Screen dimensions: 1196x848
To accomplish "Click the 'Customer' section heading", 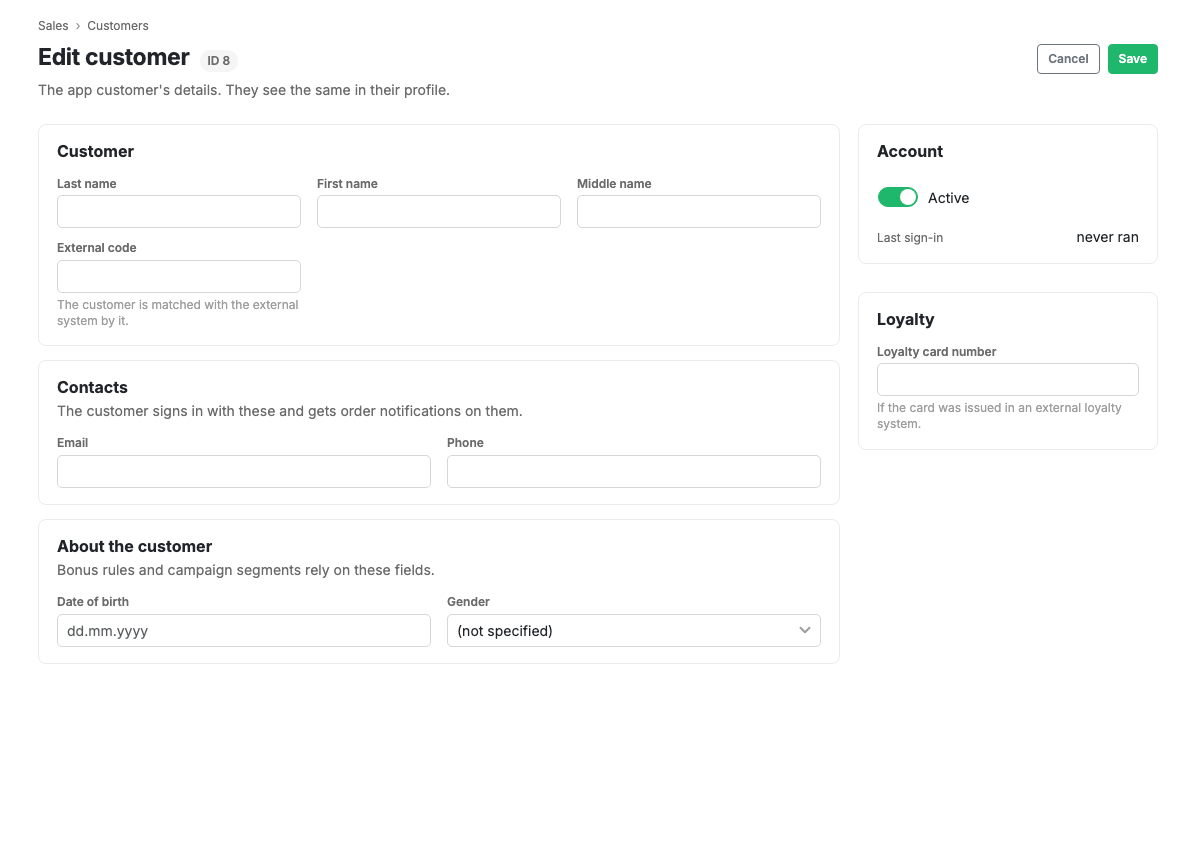I will [95, 151].
